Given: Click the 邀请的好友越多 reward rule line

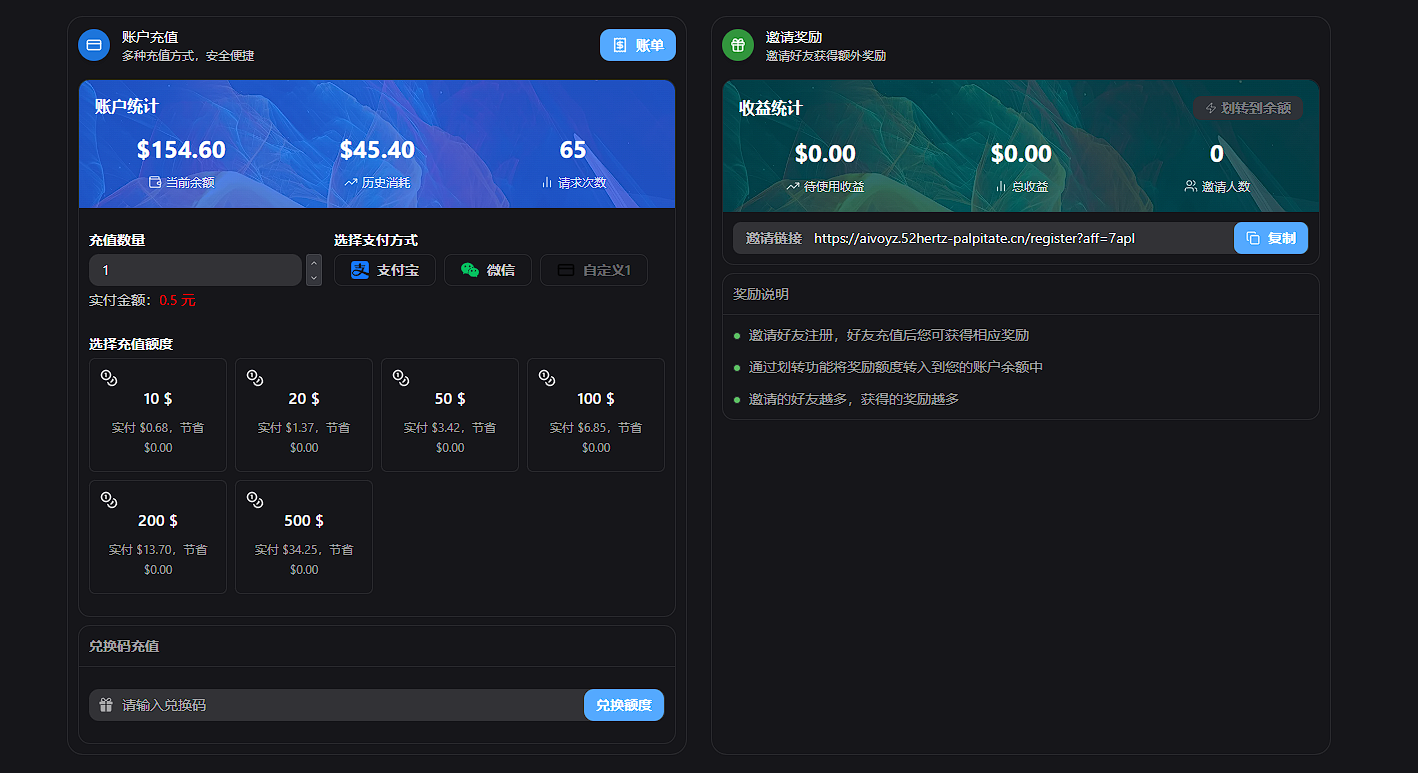Looking at the screenshot, I should point(854,399).
